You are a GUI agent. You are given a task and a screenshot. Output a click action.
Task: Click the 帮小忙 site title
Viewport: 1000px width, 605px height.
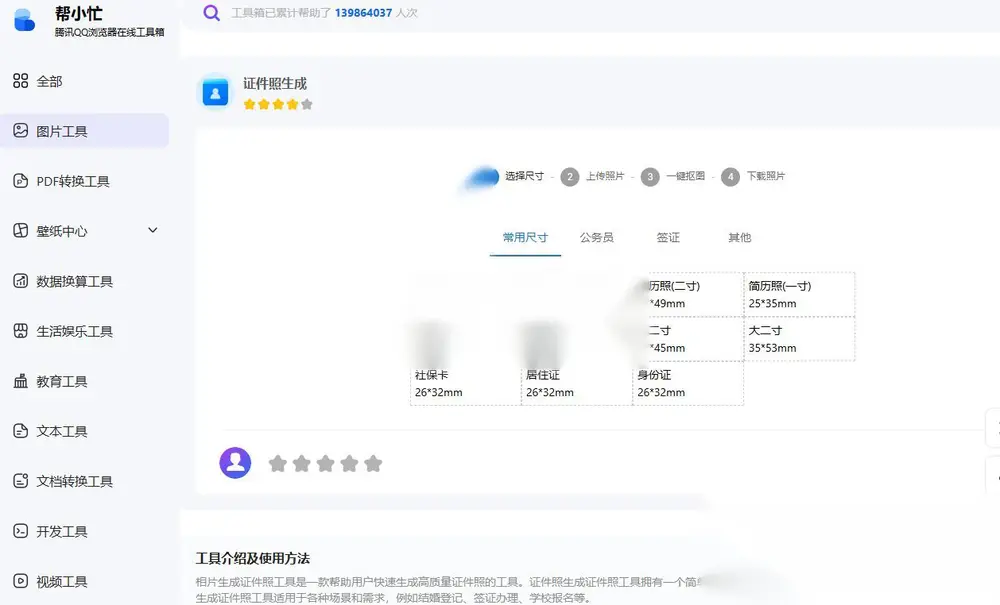coord(78,13)
